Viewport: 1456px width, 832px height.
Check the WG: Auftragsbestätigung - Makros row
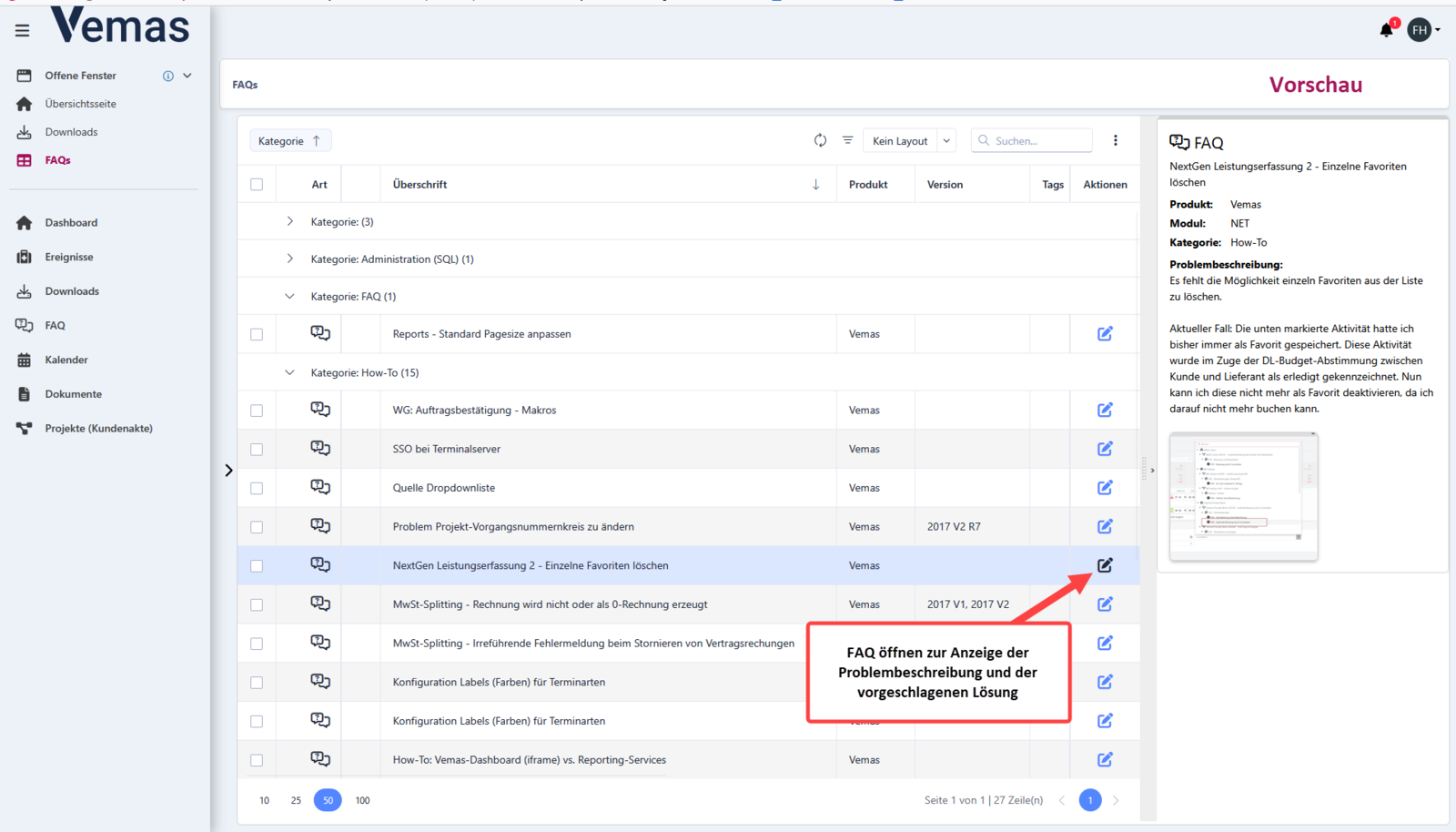coord(257,411)
